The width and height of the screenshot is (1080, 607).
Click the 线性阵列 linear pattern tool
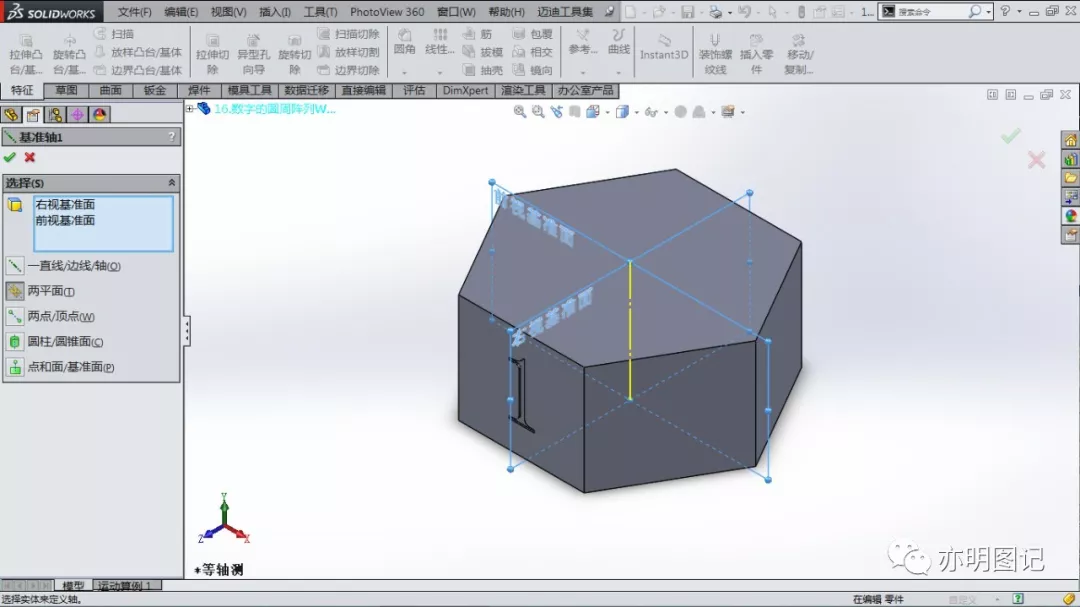pos(439,43)
